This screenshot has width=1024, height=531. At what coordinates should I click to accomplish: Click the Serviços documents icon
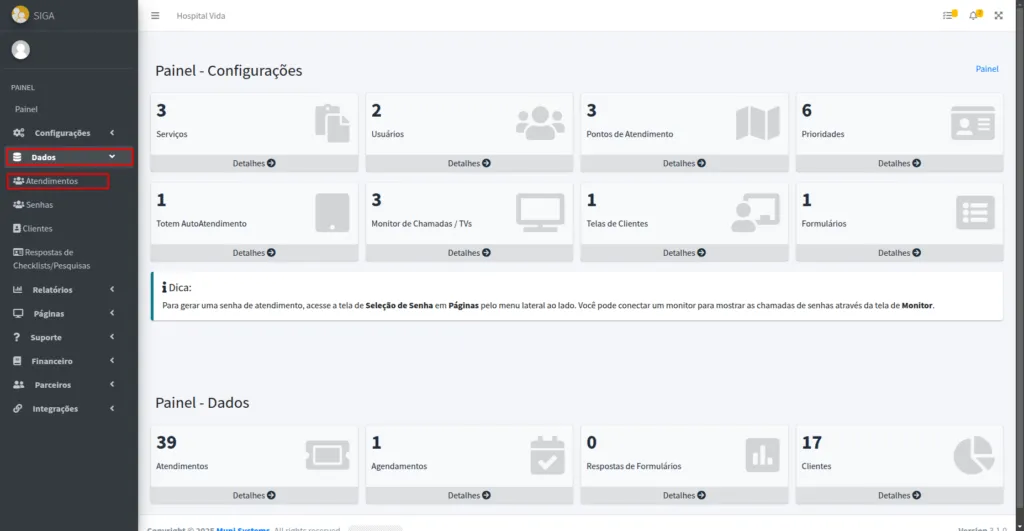(x=332, y=122)
